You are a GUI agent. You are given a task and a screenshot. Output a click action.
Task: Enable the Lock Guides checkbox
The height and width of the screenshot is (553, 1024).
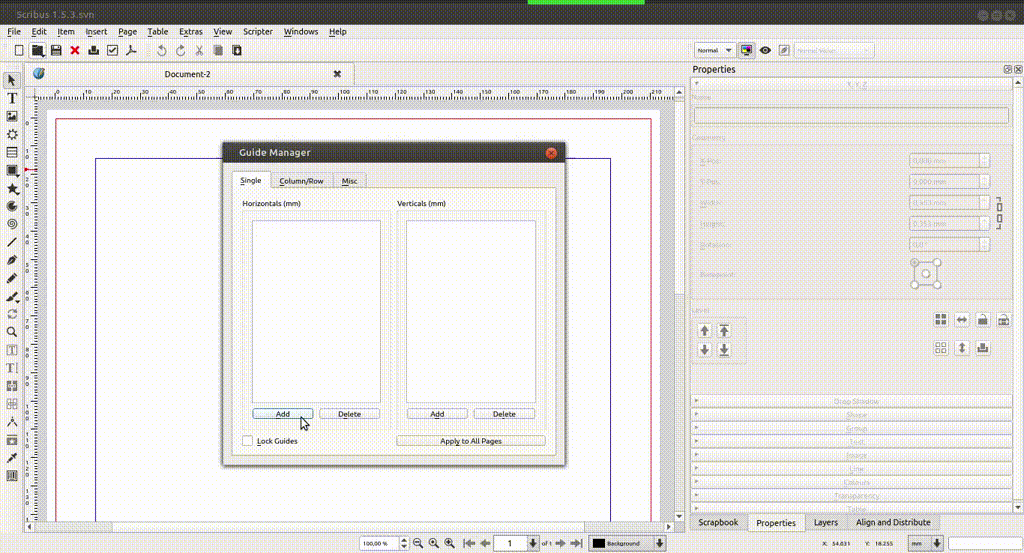tap(248, 441)
